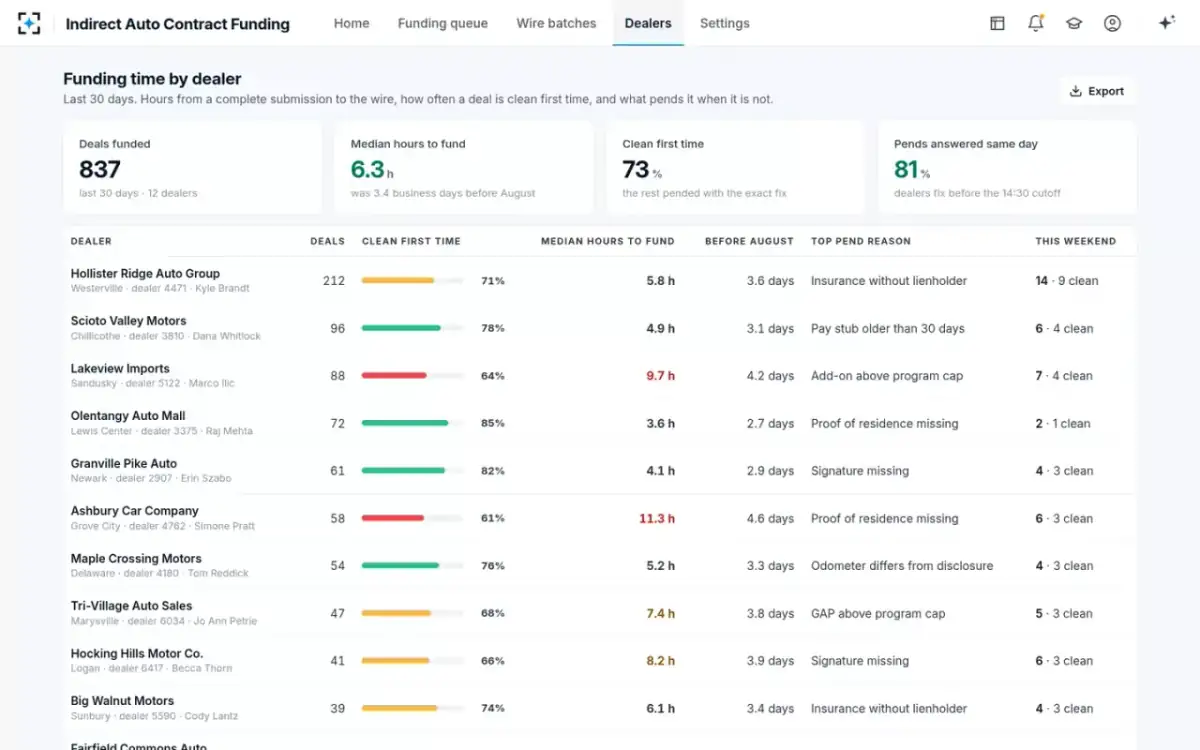Select the Clean first time 73% card
The height and width of the screenshot is (750, 1200).
736,168
